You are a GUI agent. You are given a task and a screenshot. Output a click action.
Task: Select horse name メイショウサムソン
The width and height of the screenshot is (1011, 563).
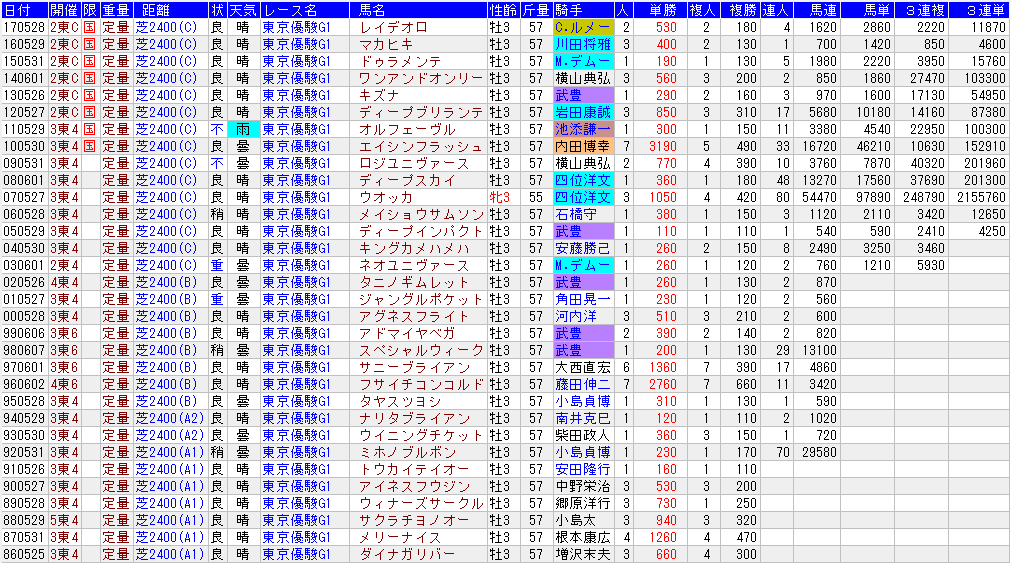pyautogui.click(x=421, y=214)
